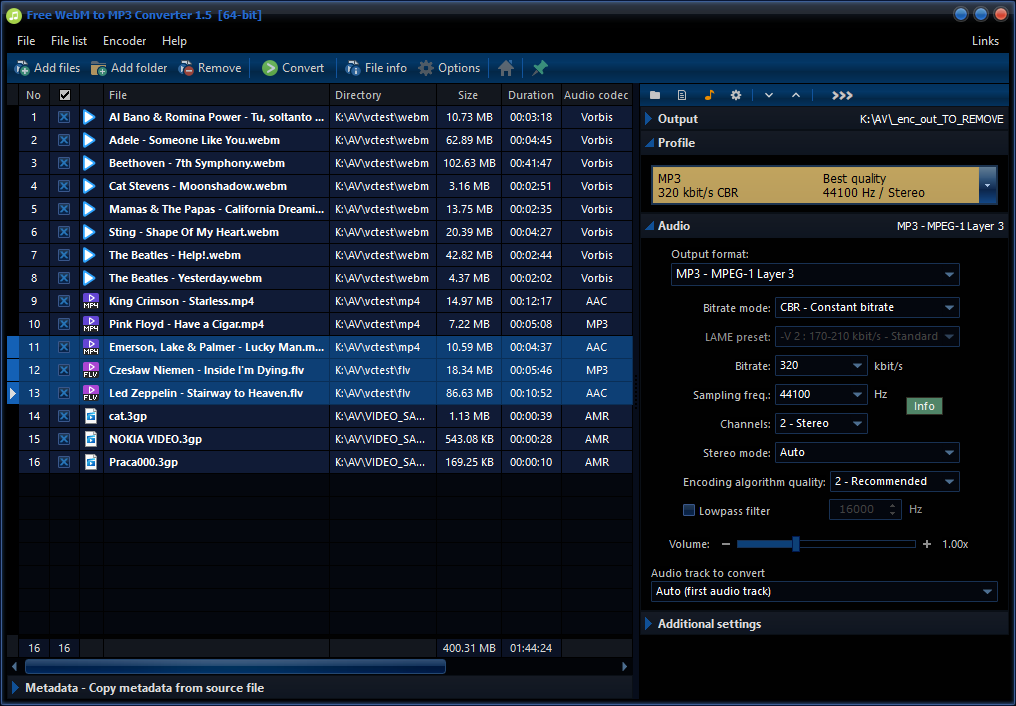Enable the Lowpass filter checkbox

tap(689, 510)
